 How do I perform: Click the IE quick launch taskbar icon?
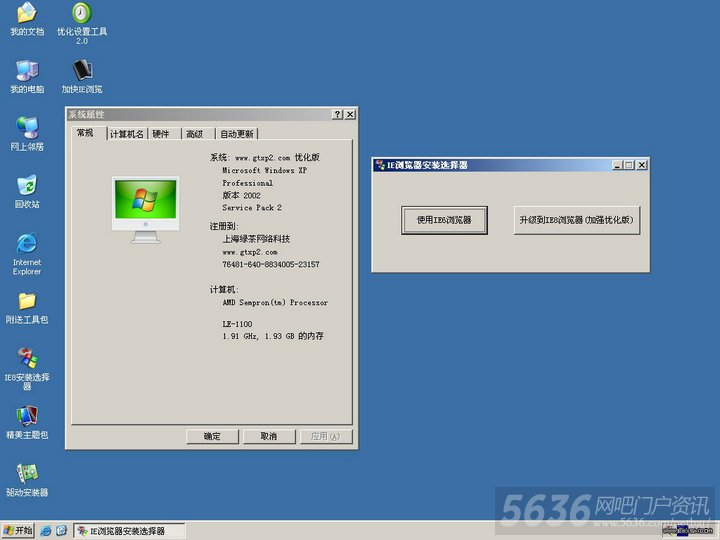pos(46,531)
